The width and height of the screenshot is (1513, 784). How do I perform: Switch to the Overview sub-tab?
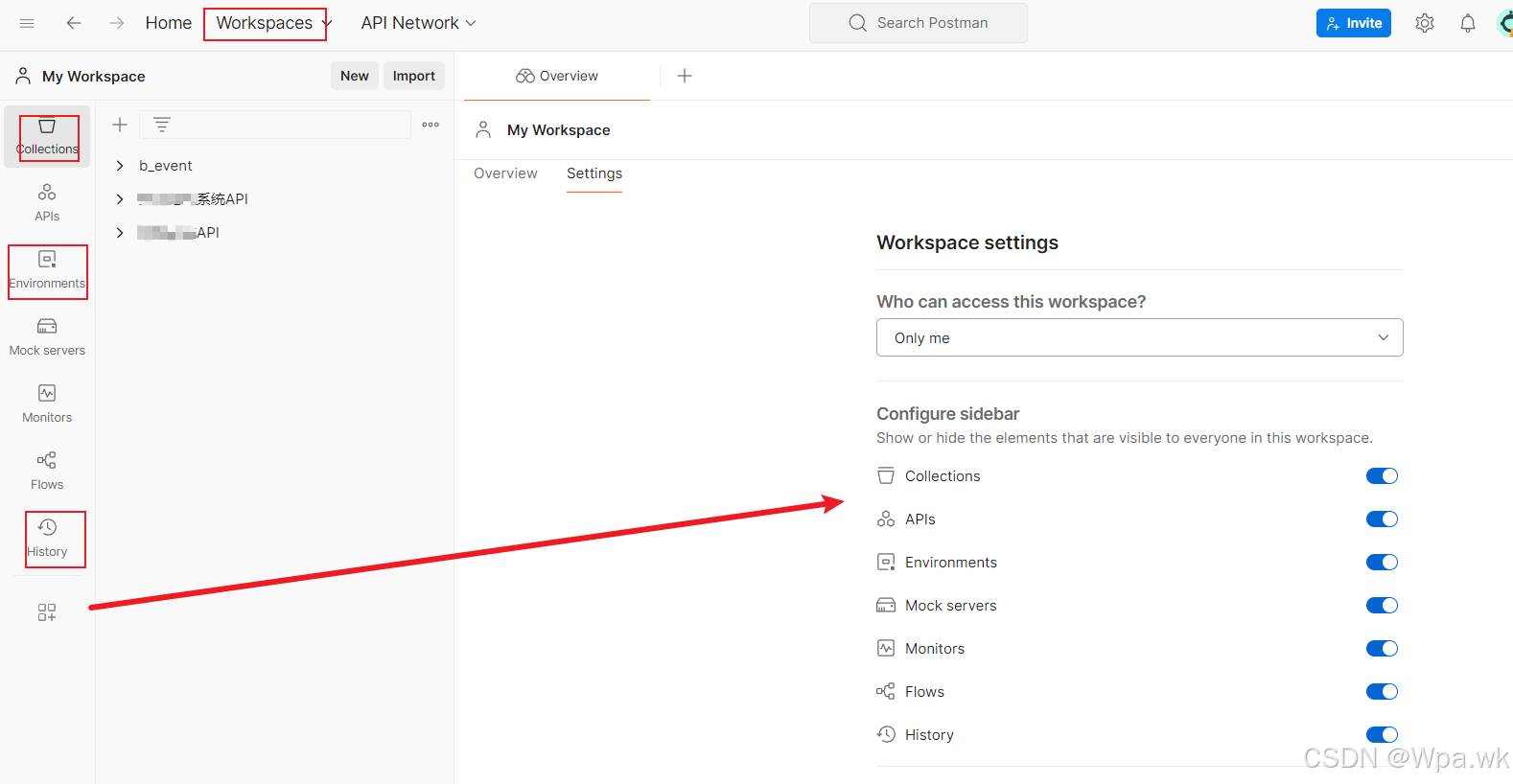click(x=505, y=173)
